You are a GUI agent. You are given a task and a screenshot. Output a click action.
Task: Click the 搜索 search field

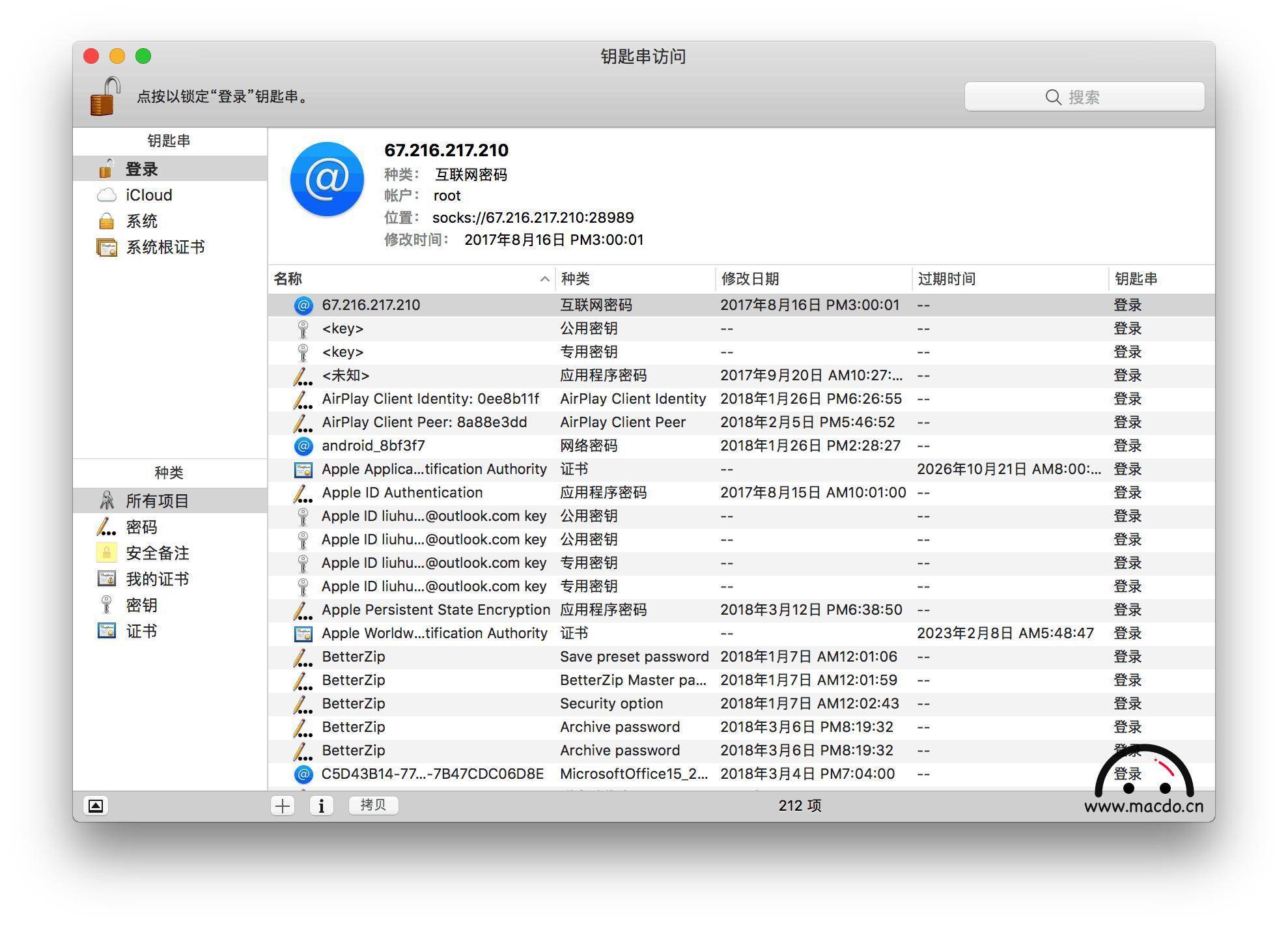[1084, 97]
